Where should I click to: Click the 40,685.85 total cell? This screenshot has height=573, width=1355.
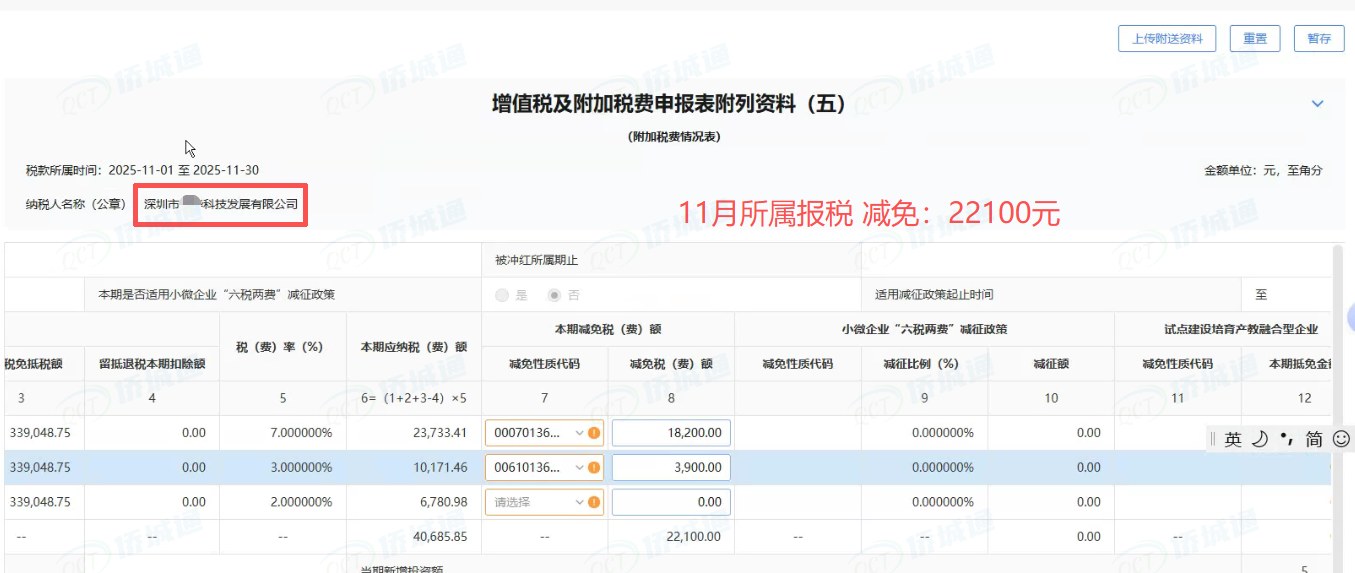(x=414, y=537)
